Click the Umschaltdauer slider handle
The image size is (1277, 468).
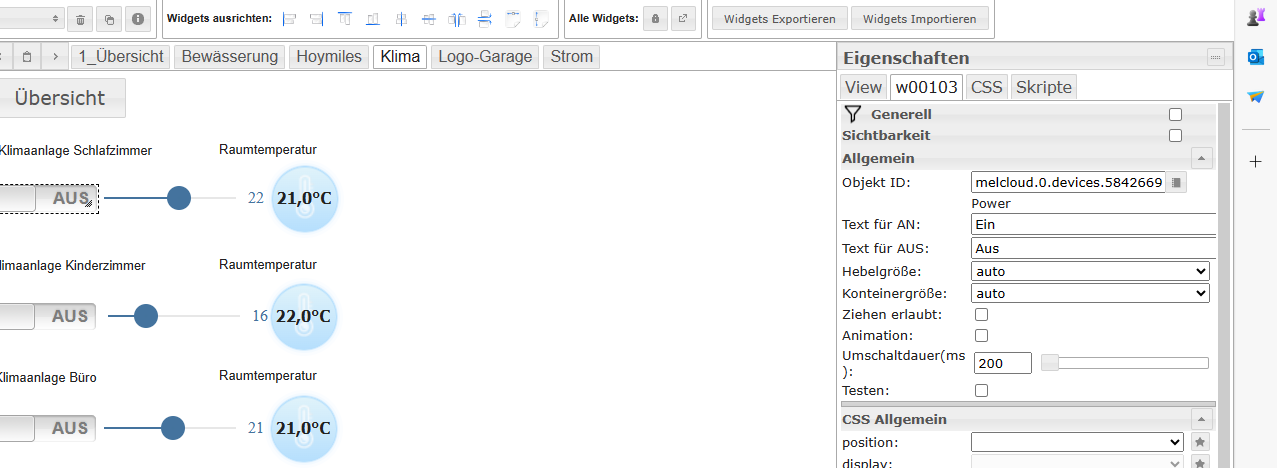click(x=1050, y=363)
